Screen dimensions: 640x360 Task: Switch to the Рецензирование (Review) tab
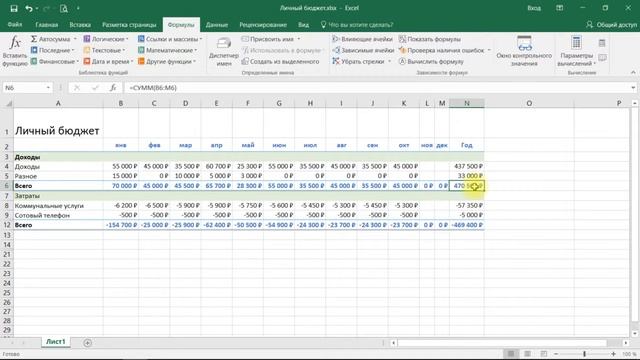[263, 24]
